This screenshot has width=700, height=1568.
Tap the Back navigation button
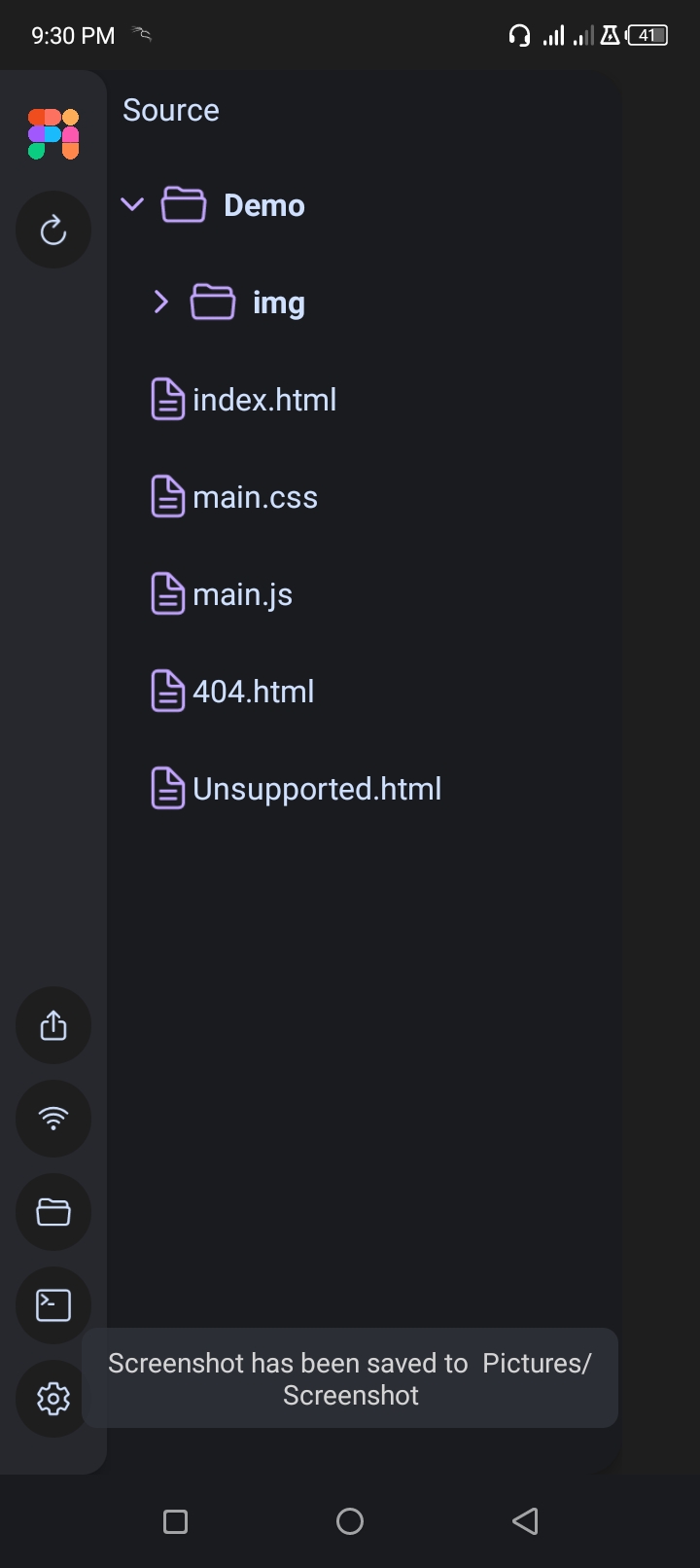click(525, 1520)
